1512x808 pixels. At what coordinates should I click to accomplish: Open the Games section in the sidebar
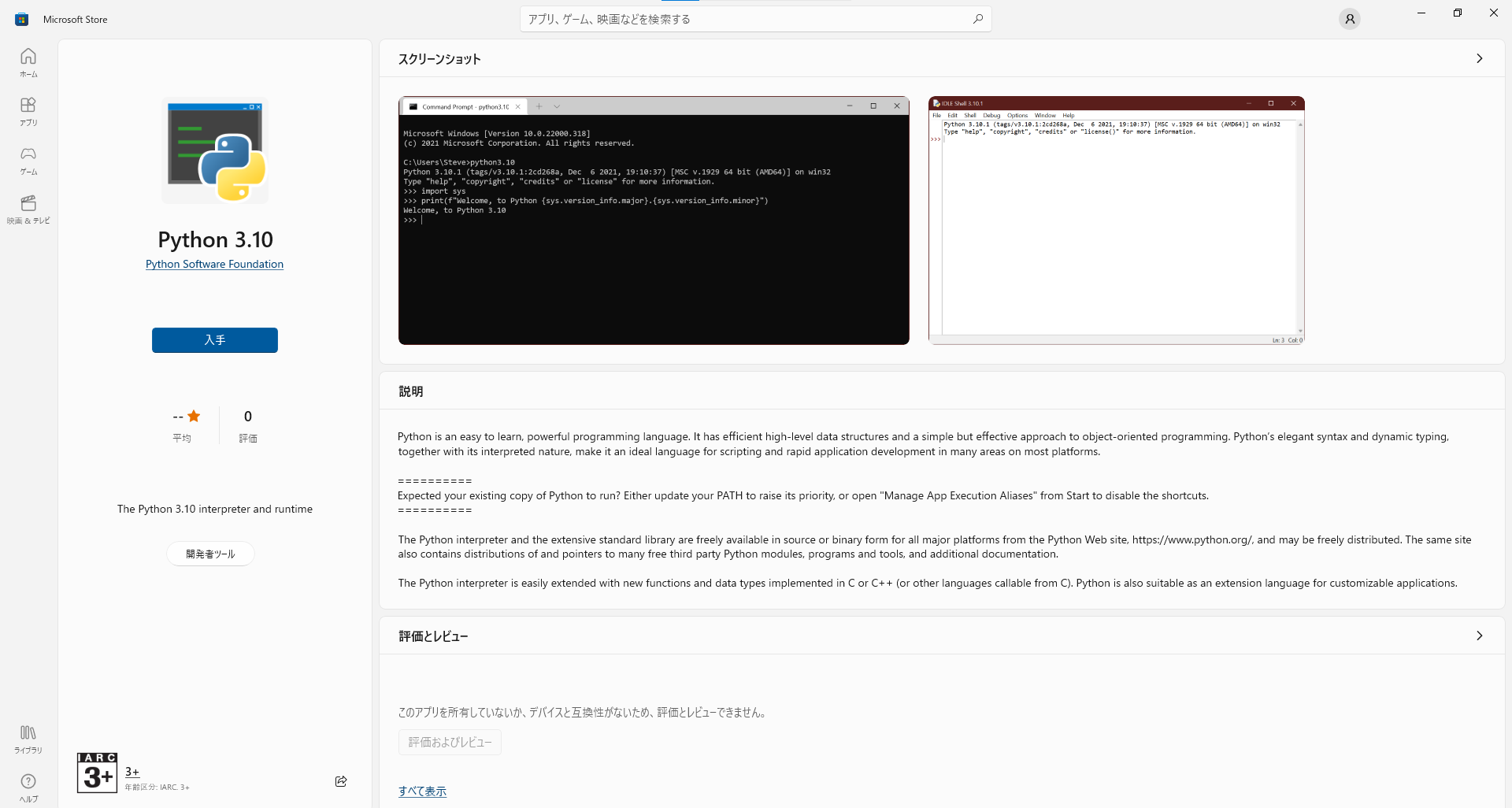click(28, 160)
